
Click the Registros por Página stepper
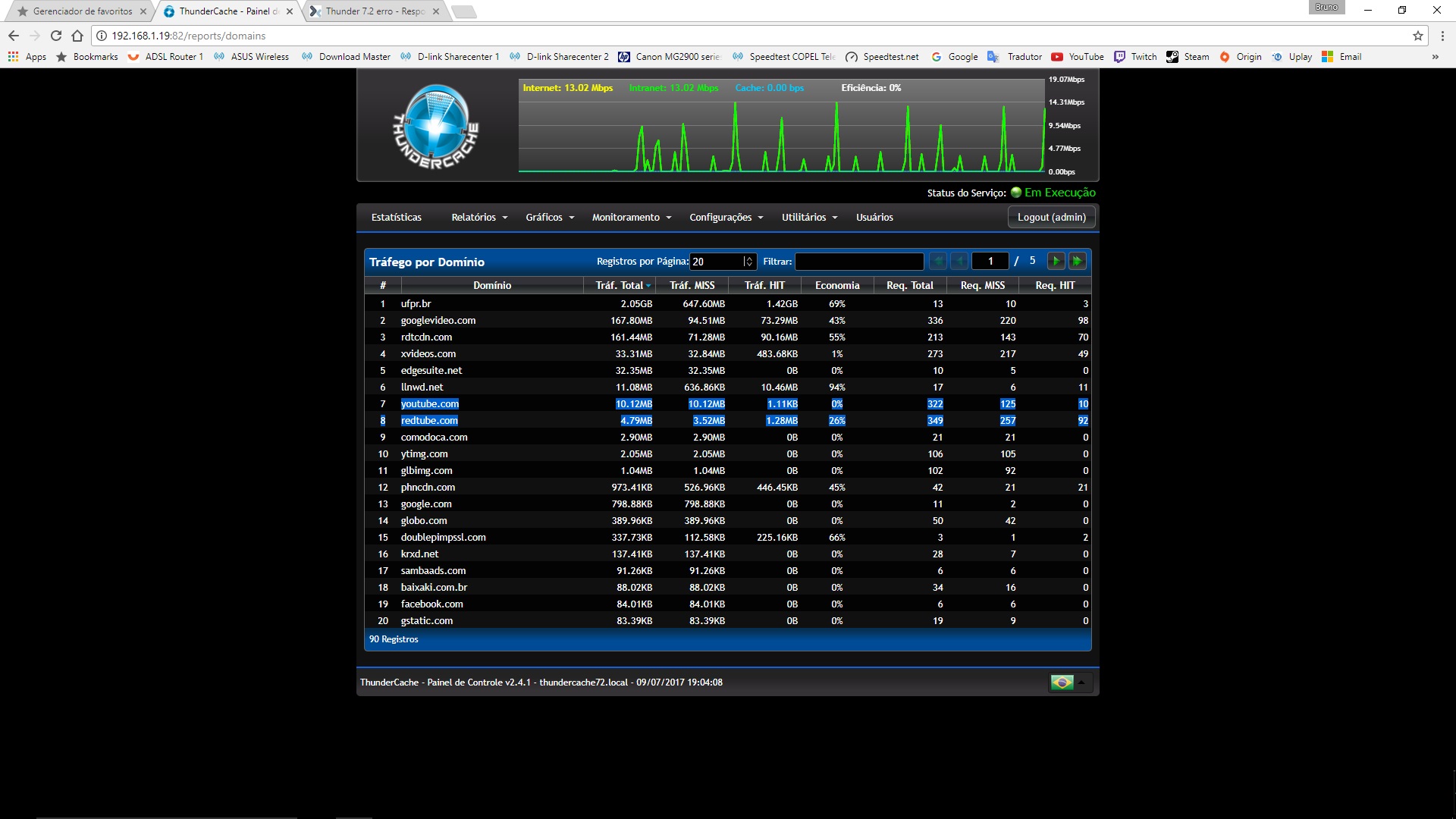pyautogui.click(x=748, y=262)
